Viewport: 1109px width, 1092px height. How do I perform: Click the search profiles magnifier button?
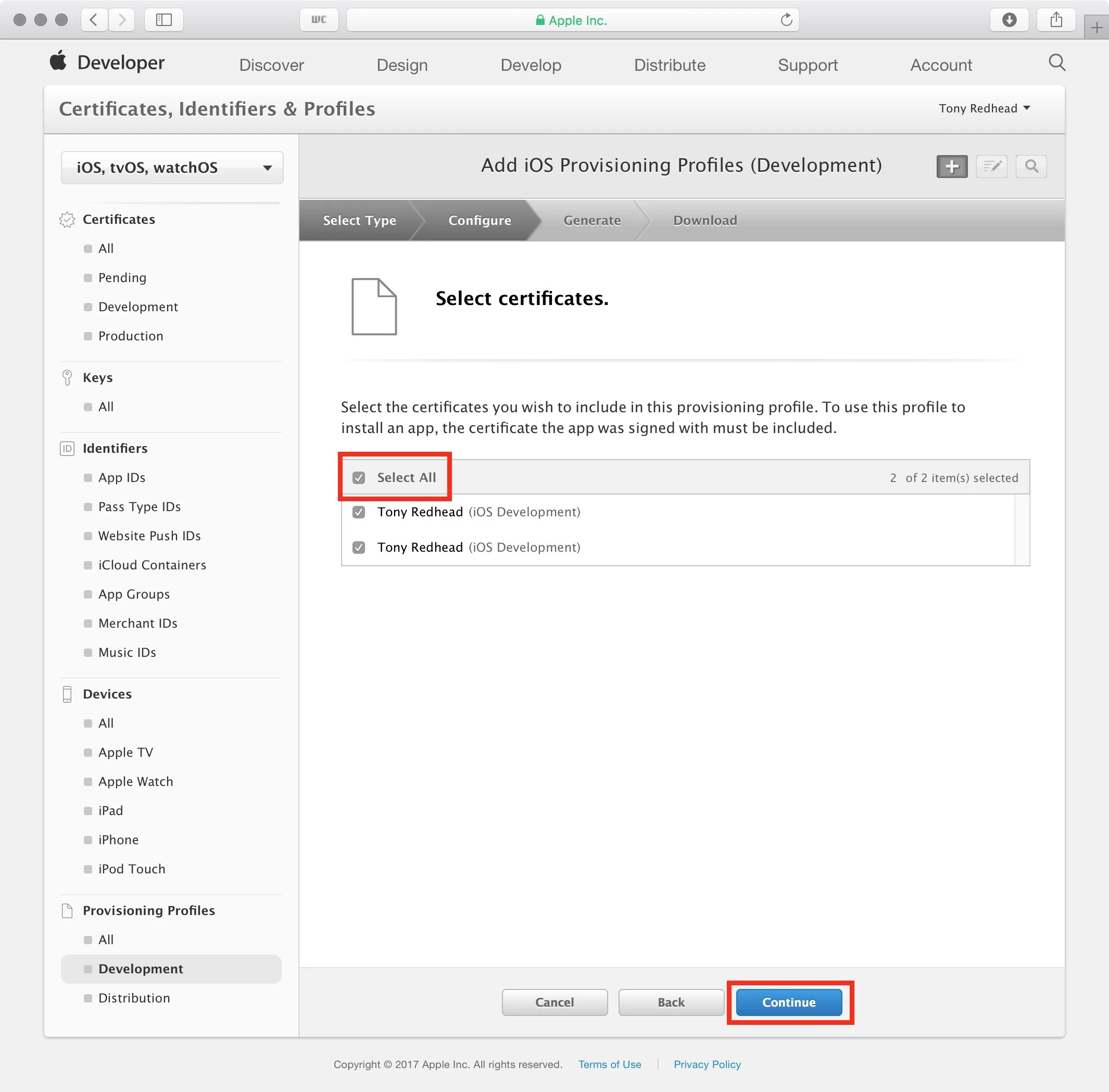pyautogui.click(x=1031, y=167)
